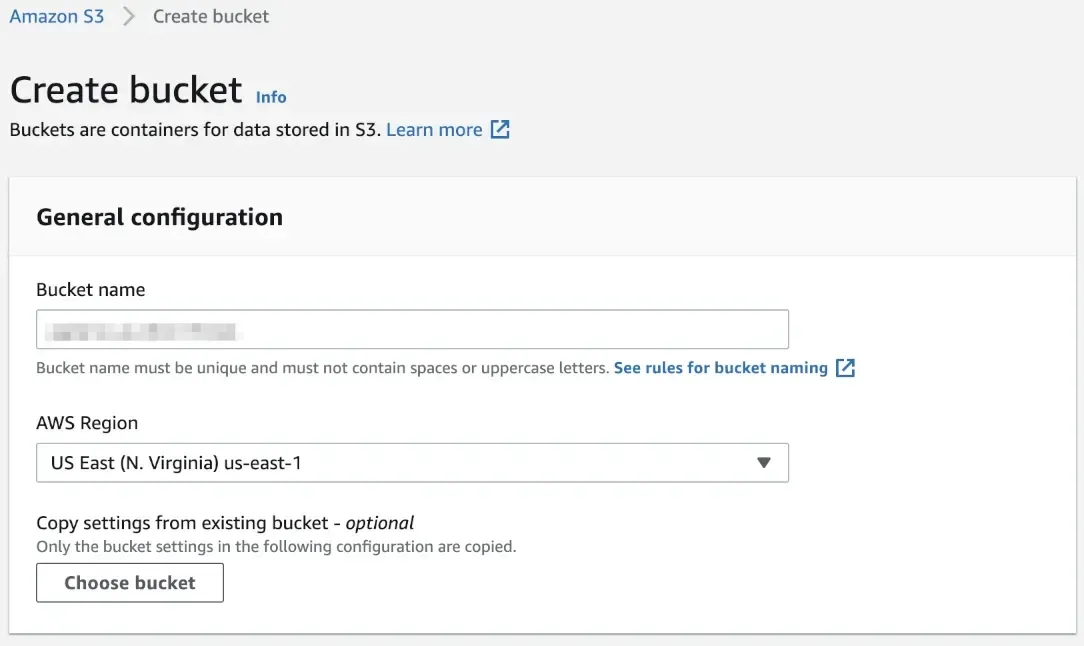Expand the AWS Region dropdown
The width and height of the screenshot is (1084, 646).
point(412,462)
